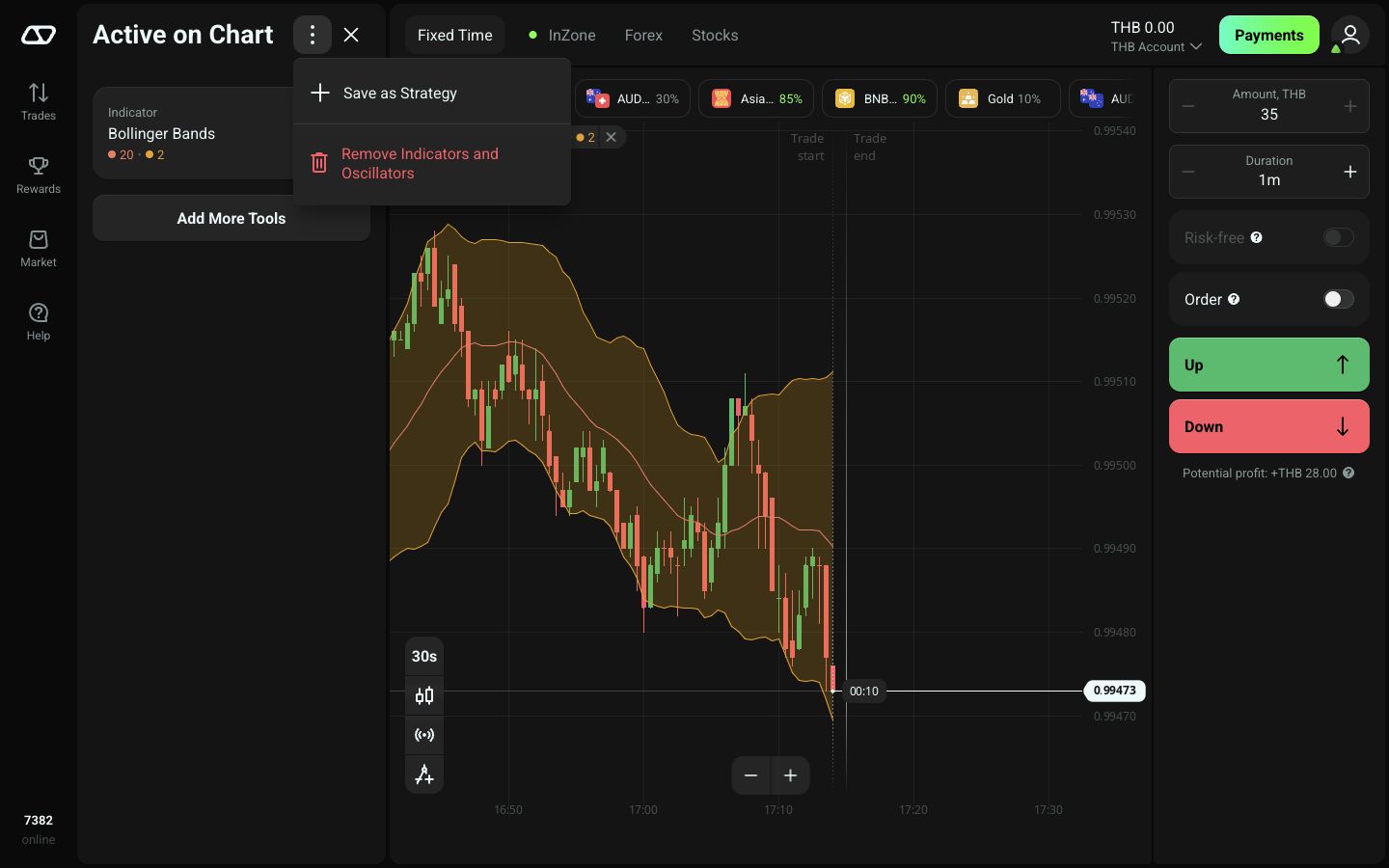Image resolution: width=1389 pixels, height=868 pixels.
Task: Click the green Up trade button
Action: [x=1269, y=365]
